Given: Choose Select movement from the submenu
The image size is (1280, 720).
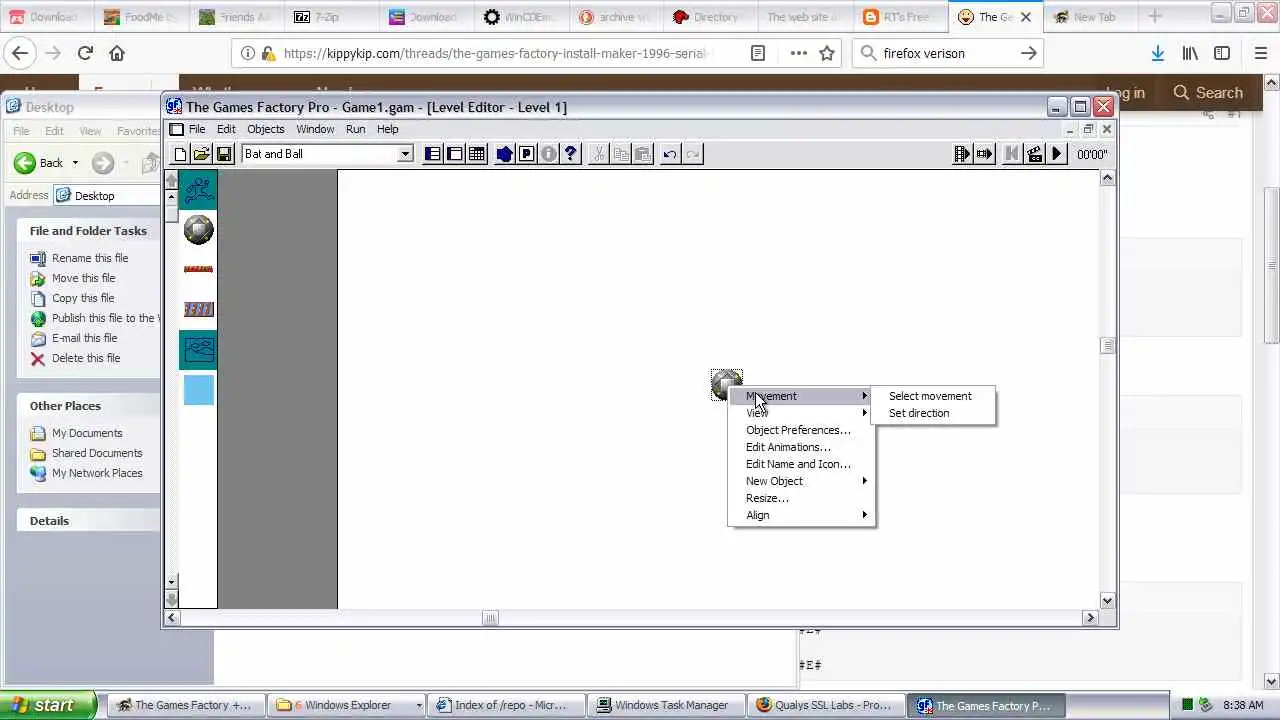Looking at the screenshot, I should (x=930, y=396).
